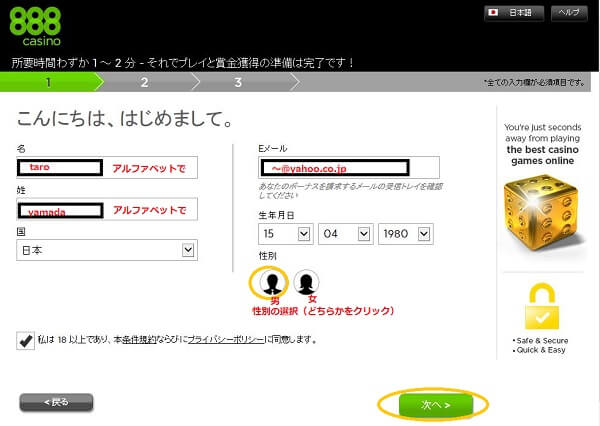The image size is (600, 426).
Task: Select the male gender icon
Action: [271, 282]
